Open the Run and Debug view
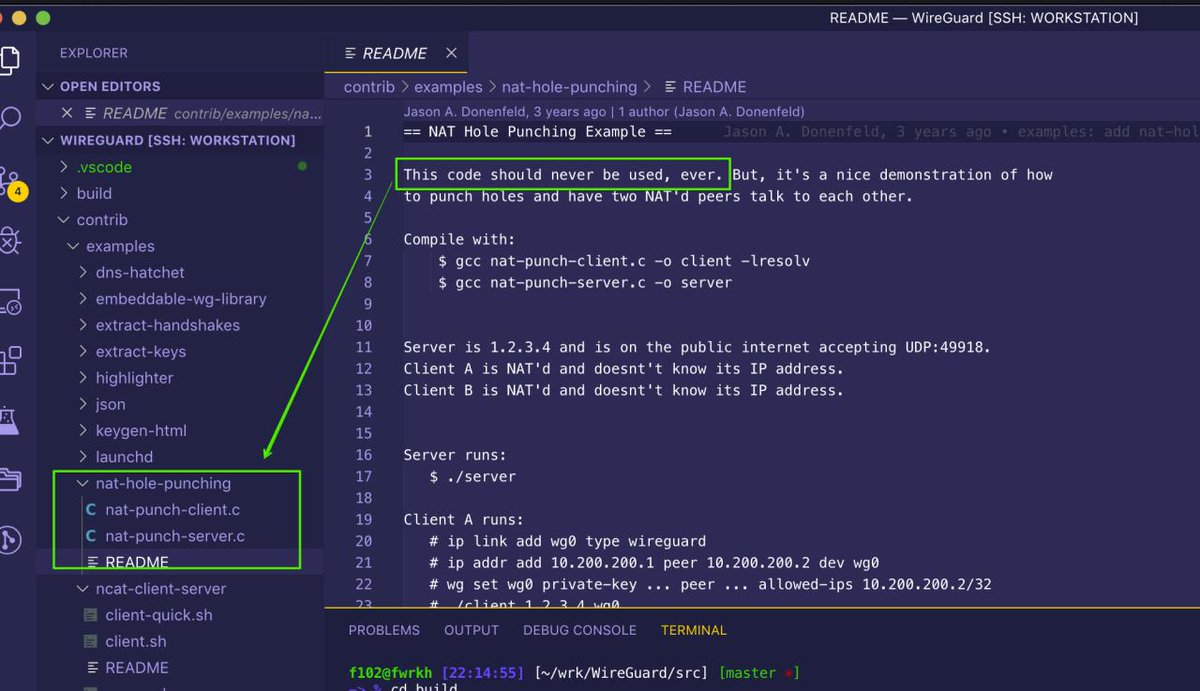 [x=9, y=239]
